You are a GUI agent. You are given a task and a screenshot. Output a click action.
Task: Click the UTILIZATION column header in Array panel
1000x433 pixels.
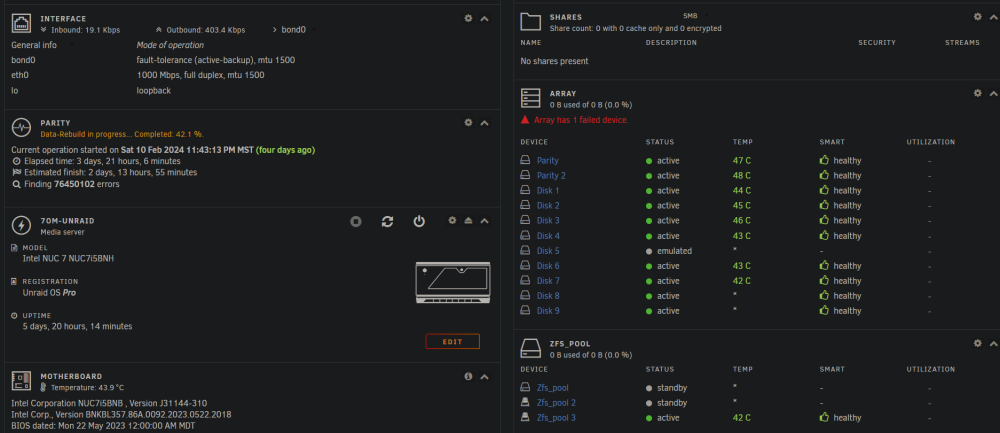point(930,142)
